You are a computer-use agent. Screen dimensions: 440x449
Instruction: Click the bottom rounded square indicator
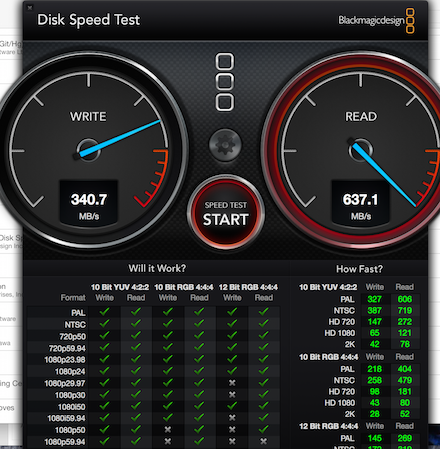(x=225, y=102)
